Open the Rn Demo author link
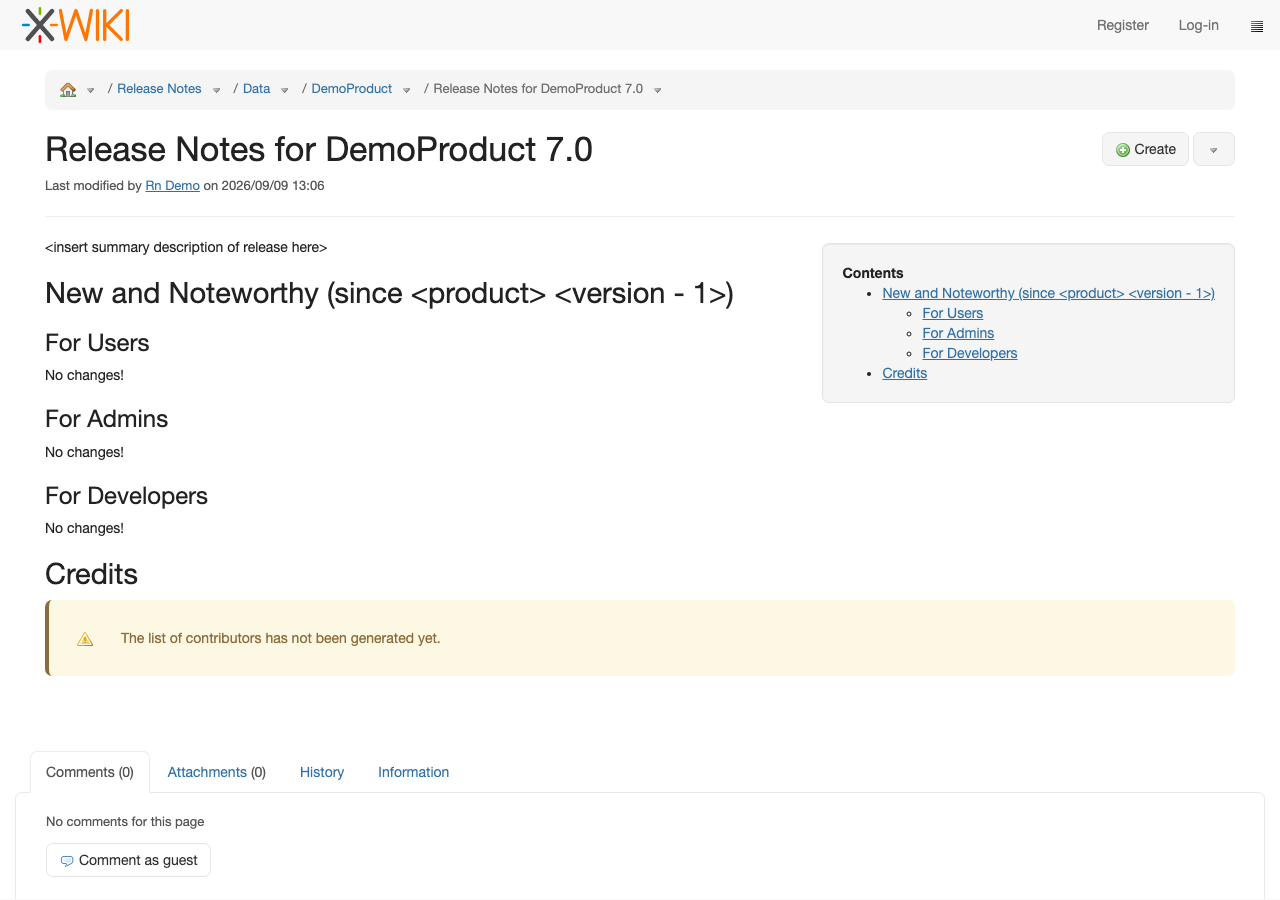Viewport: 1280px width, 900px height. point(172,186)
